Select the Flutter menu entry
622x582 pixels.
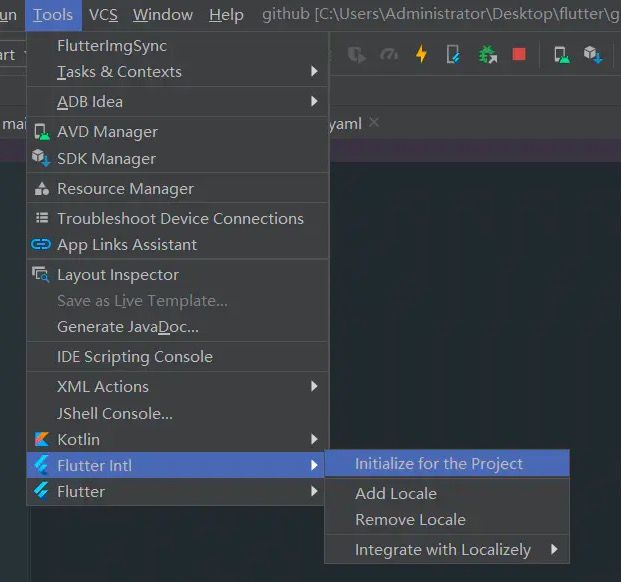pyautogui.click(x=177, y=492)
